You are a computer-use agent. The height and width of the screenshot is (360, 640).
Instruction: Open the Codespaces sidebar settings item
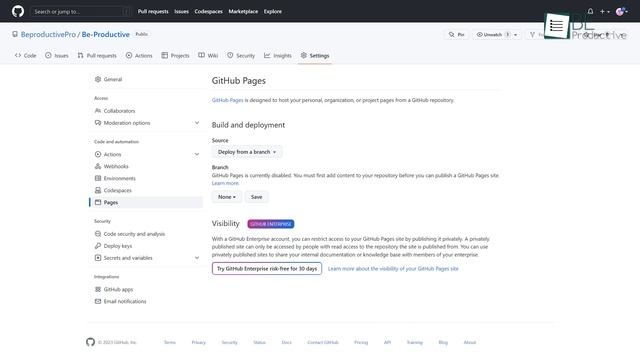coord(146,190)
